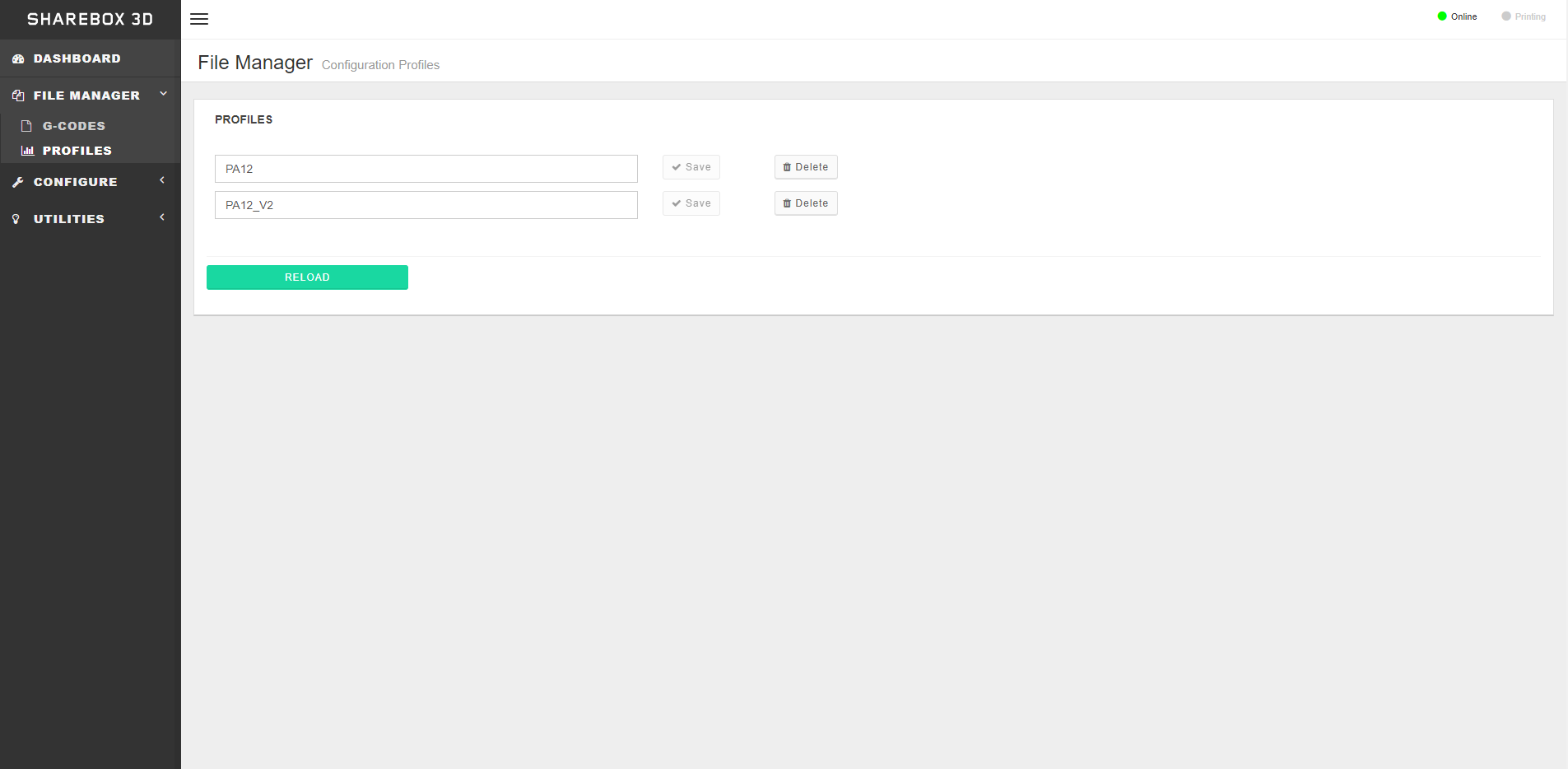Select the Profiles submenu item

(x=91, y=151)
